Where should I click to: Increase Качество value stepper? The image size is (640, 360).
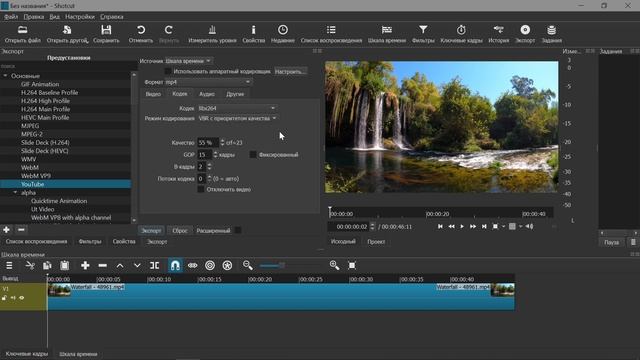point(222,140)
